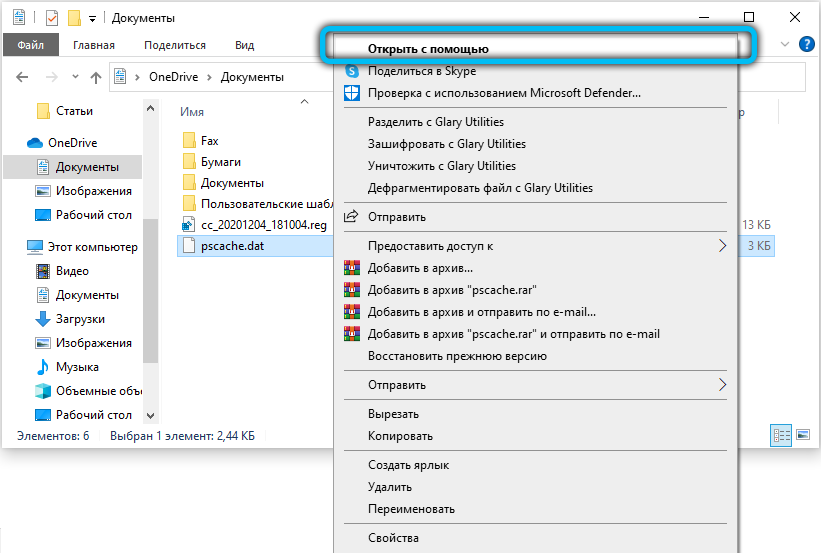Expand the lower "Отправить" submenu arrow

[x=723, y=385]
